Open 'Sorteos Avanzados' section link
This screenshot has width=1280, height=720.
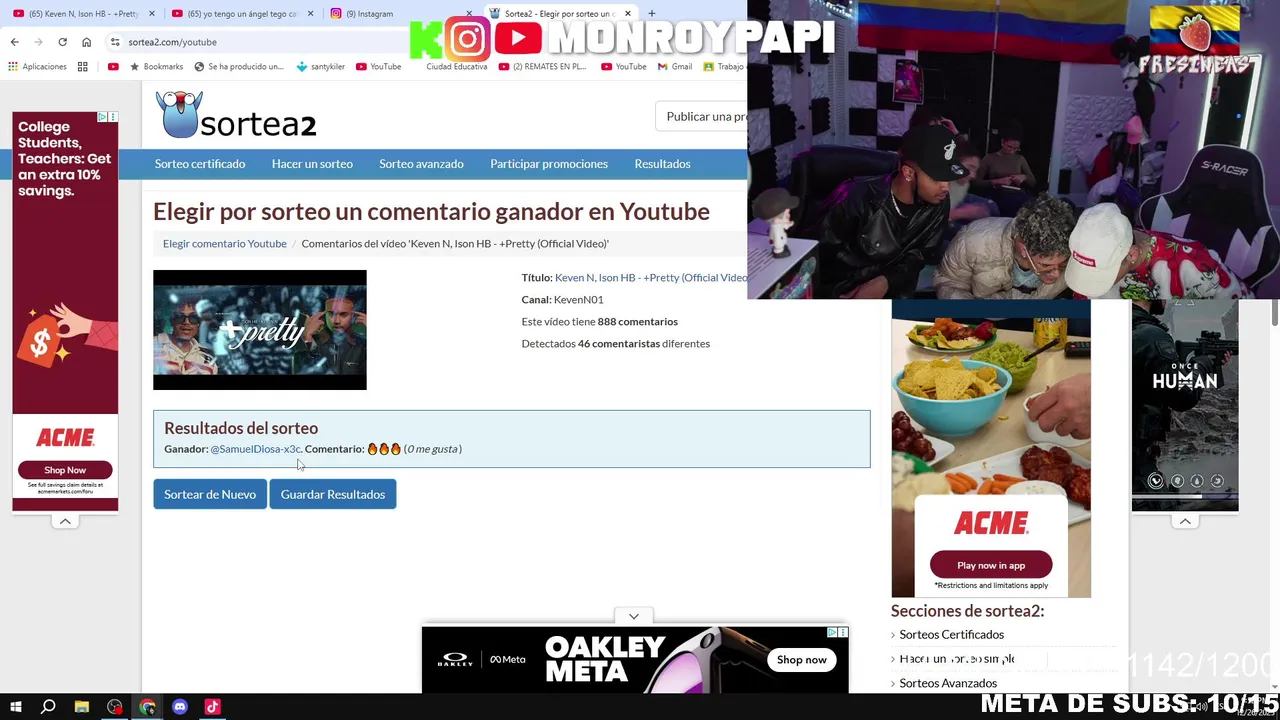pyautogui.click(x=948, y=683)
